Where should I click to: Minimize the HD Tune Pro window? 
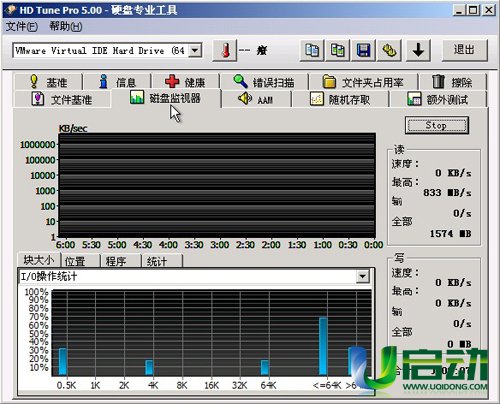tap(460, 10)
